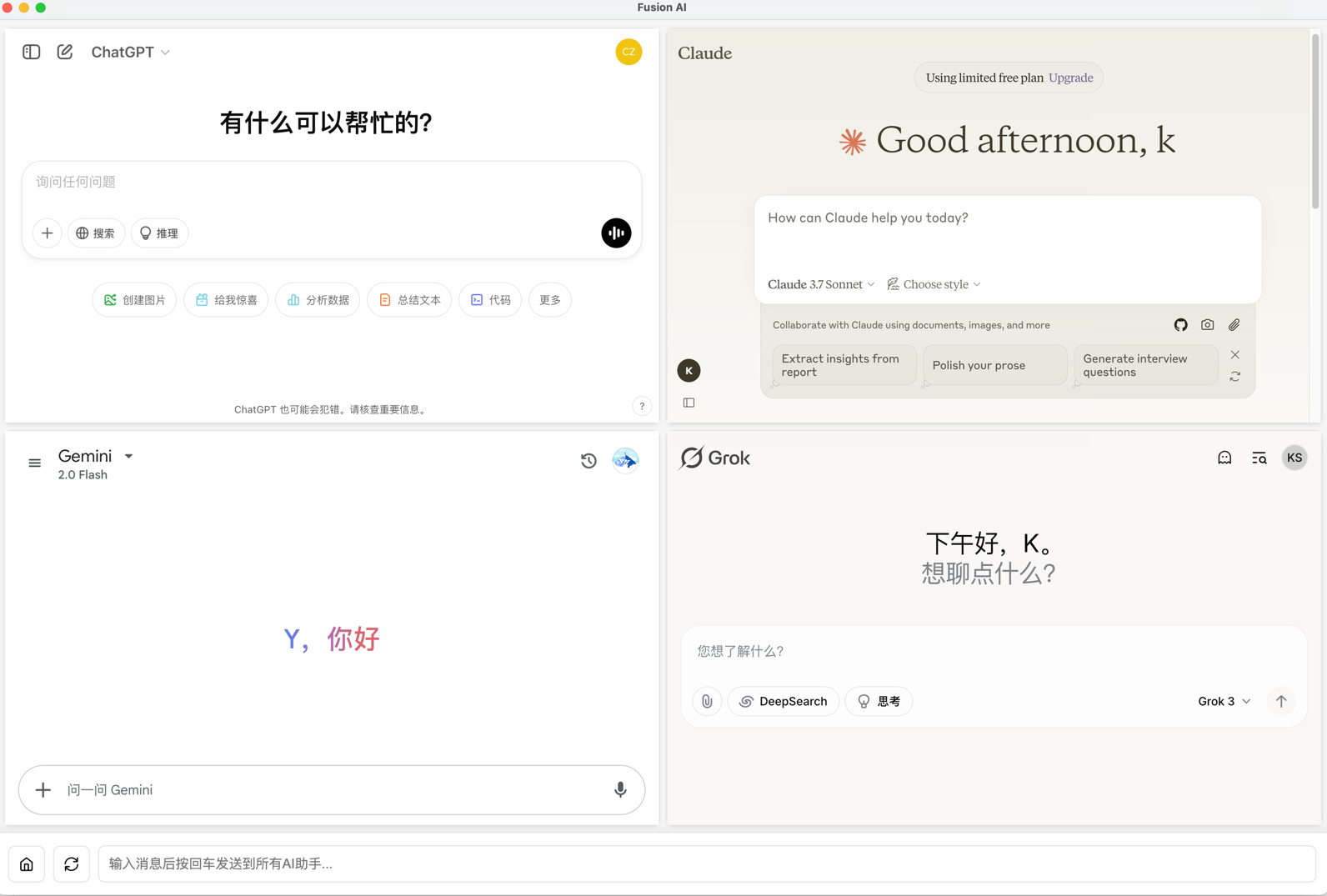Viewport: 1327px width, 896px height.
Task: Click the camera screenshot icon in Claude
Action: (1208, 325)
